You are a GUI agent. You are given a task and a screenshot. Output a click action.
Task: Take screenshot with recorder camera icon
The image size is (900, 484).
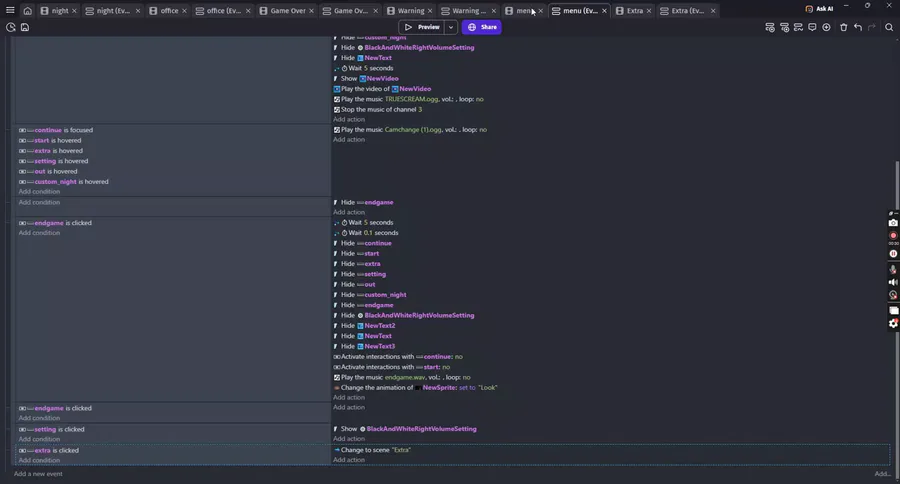click(x=893, y=223)
